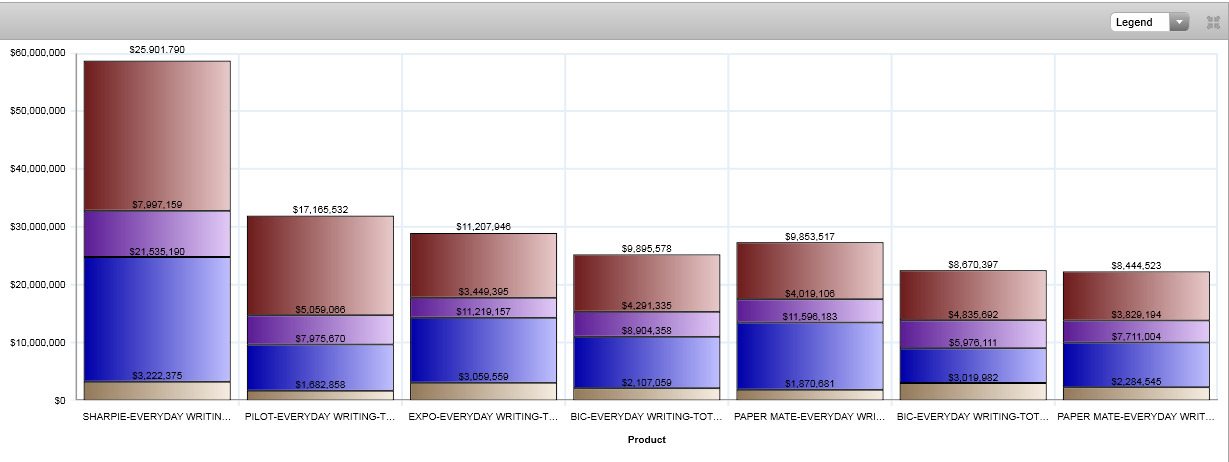Click the purple $4,291,335 BIC segment
Image resolution: width=1229 pixels, height=462 pixels.
(x=647, y=324)
